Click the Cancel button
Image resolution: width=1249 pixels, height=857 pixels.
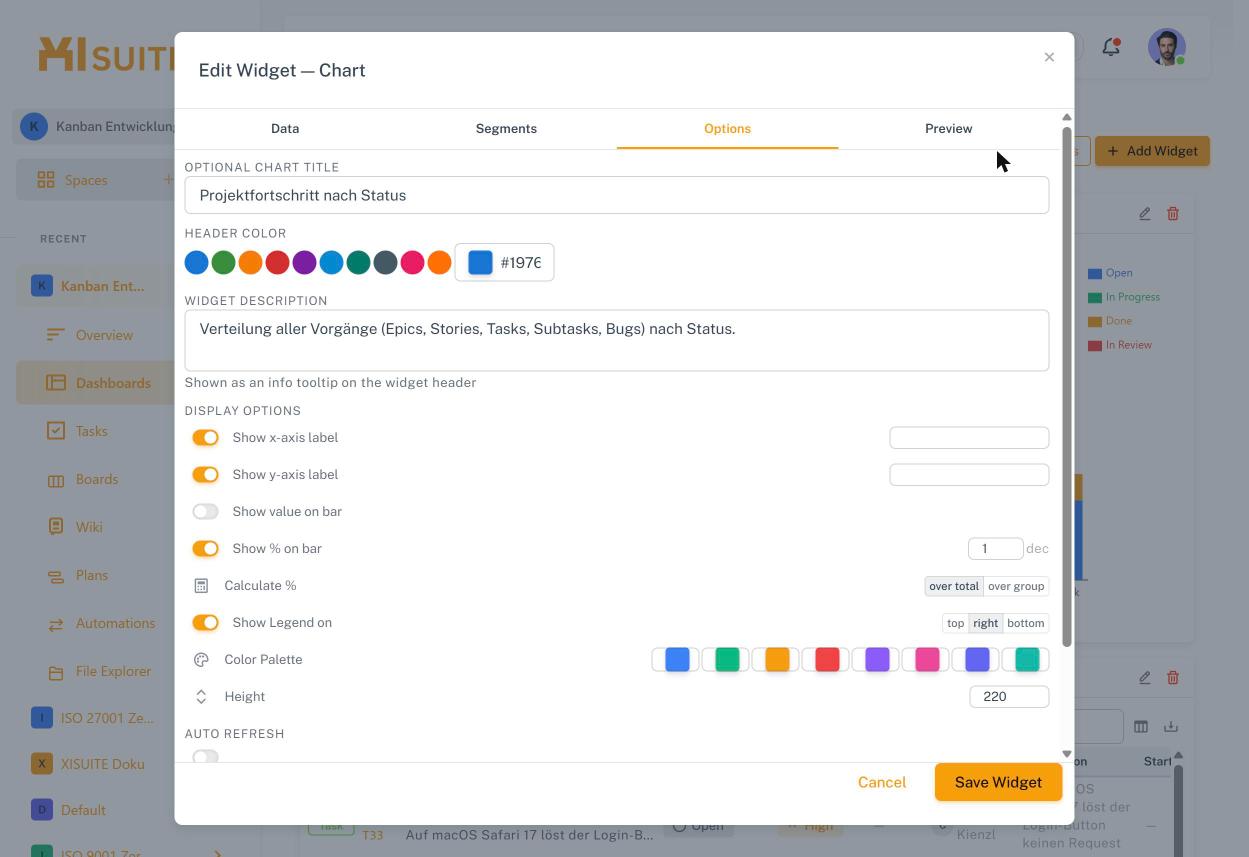coord(882,782)
